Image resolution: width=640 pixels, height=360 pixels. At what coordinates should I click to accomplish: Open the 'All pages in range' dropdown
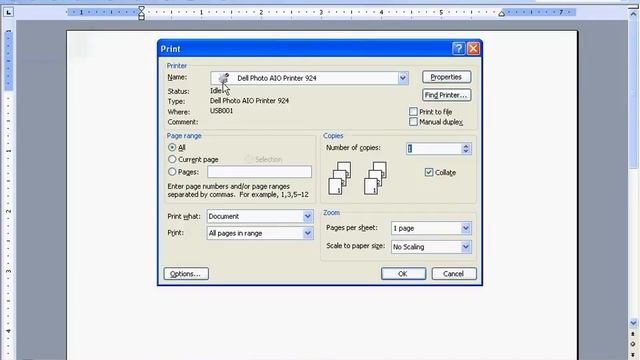[308, 233]
